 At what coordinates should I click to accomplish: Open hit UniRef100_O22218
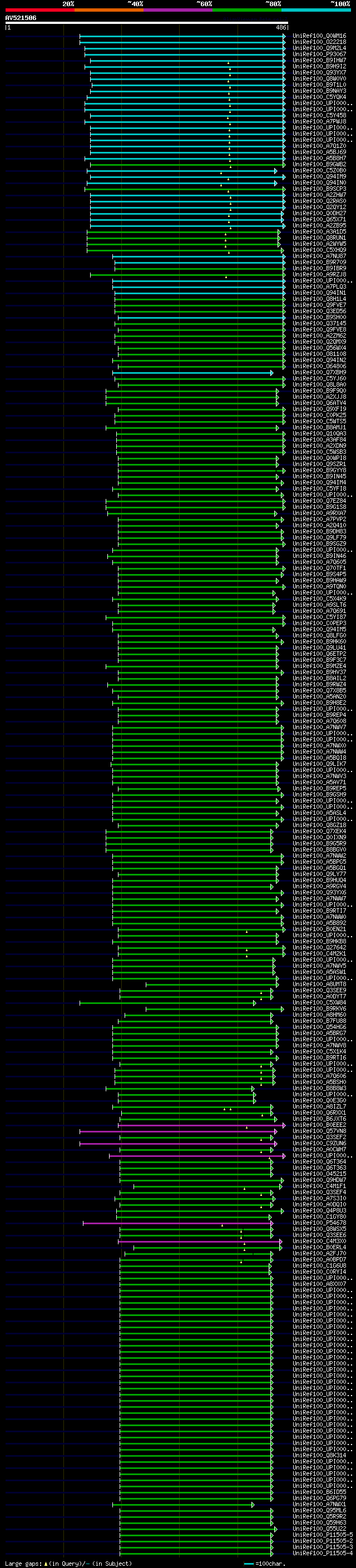pyautogui.click(x=319, y=42)
